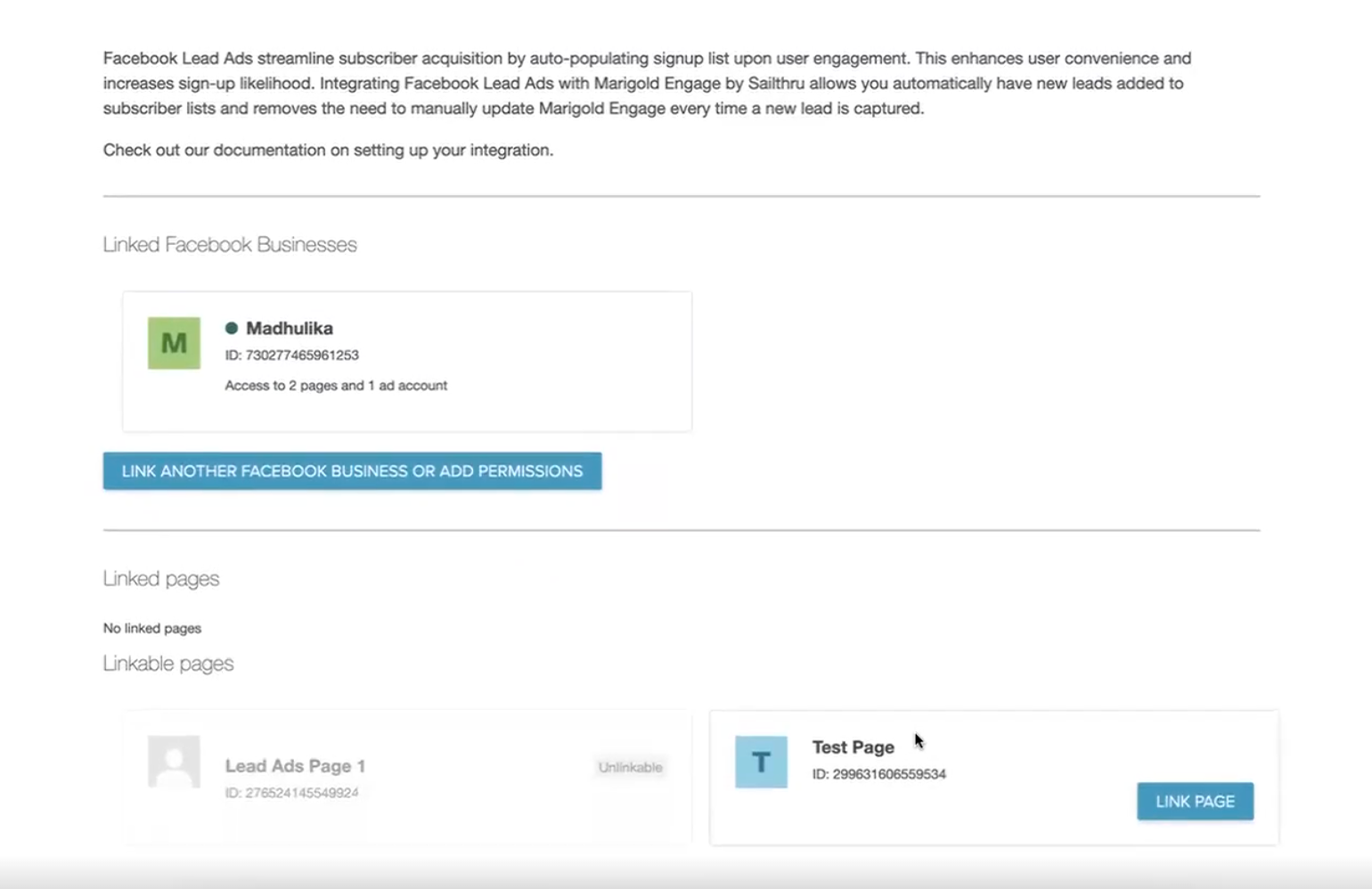Click the Lead Ads Page 1 ID number
Screen dimensions: 1372x889
(291, 793)
